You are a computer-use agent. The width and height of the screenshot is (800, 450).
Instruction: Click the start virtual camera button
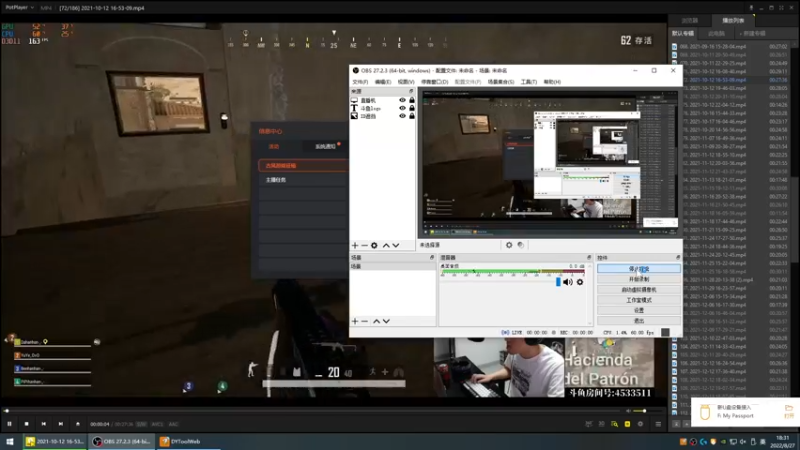click(639, 290)
